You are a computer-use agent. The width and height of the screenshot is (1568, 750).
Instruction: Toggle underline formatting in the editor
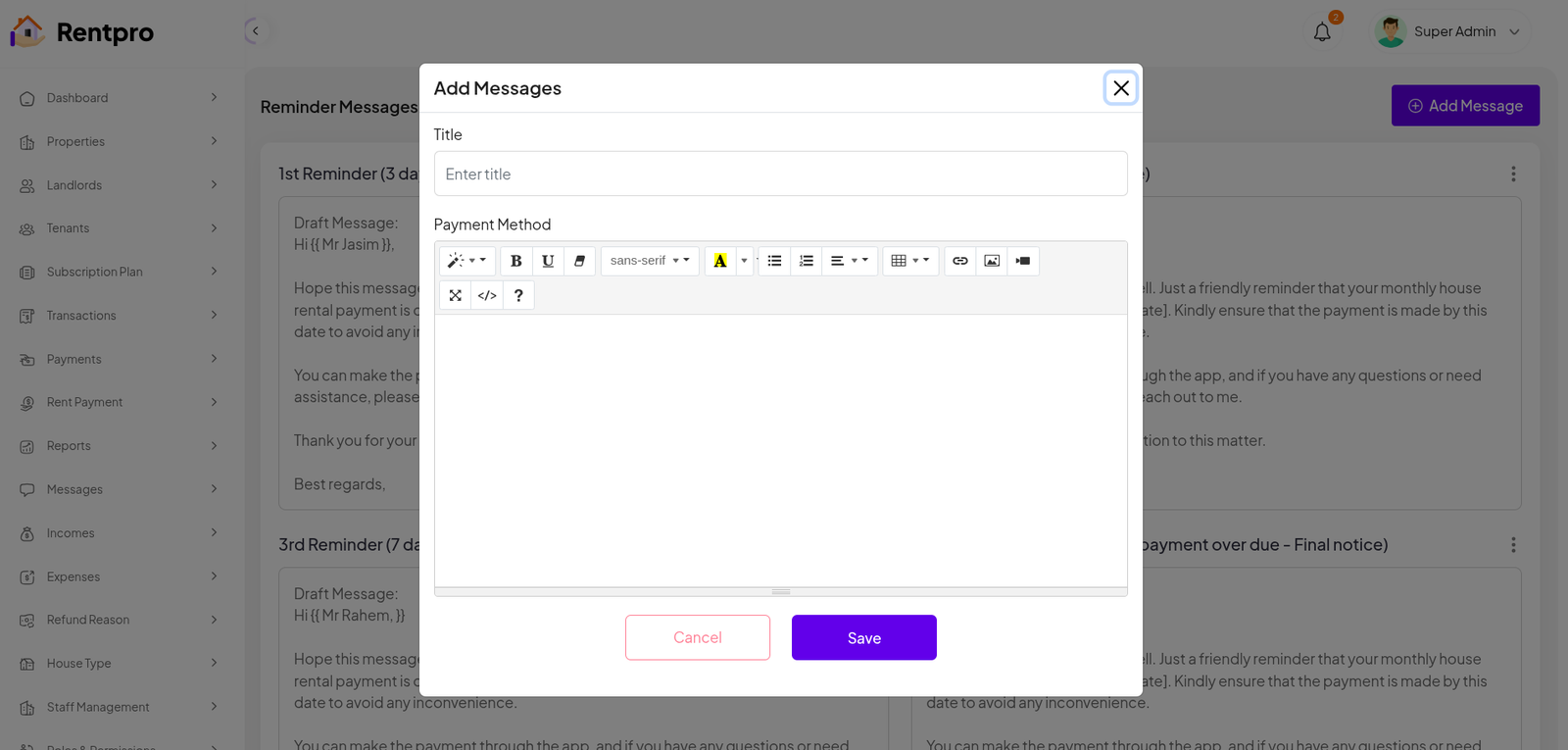click(548, 261)
